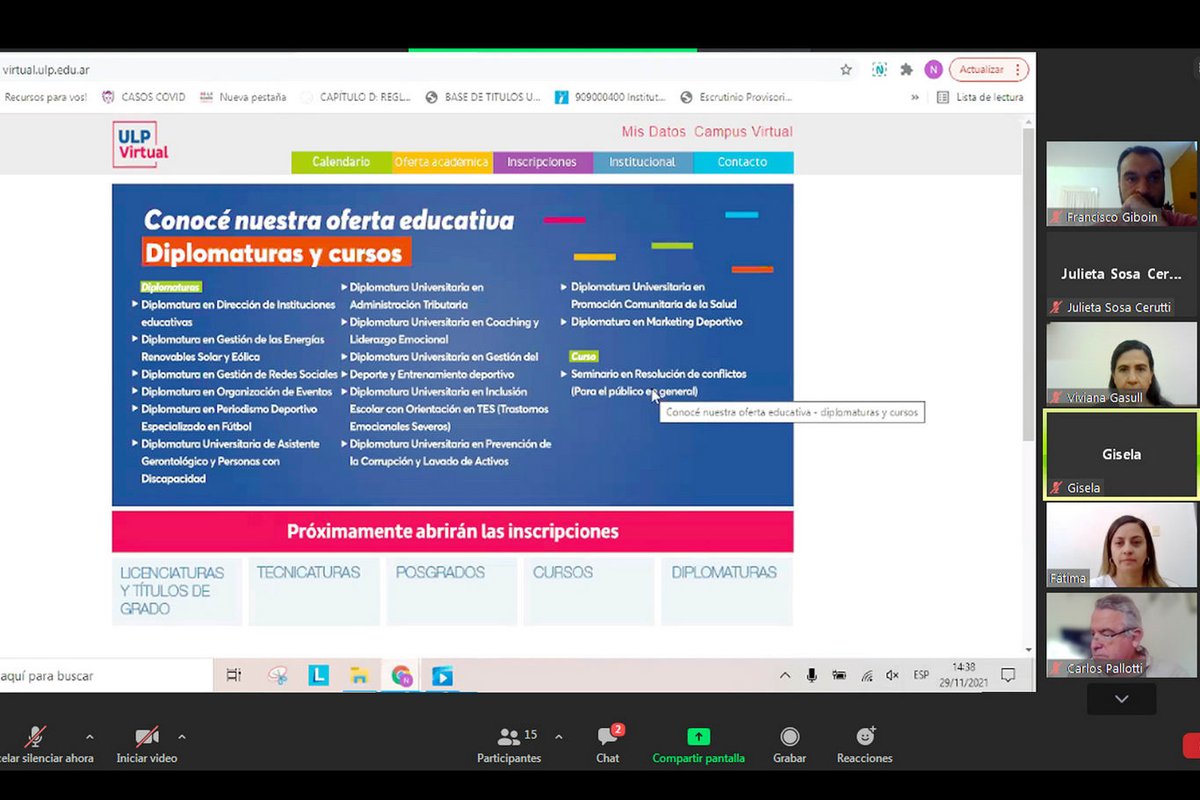Open blue video app taskbar icon
1200x800 pixels.
click(442, 676)
